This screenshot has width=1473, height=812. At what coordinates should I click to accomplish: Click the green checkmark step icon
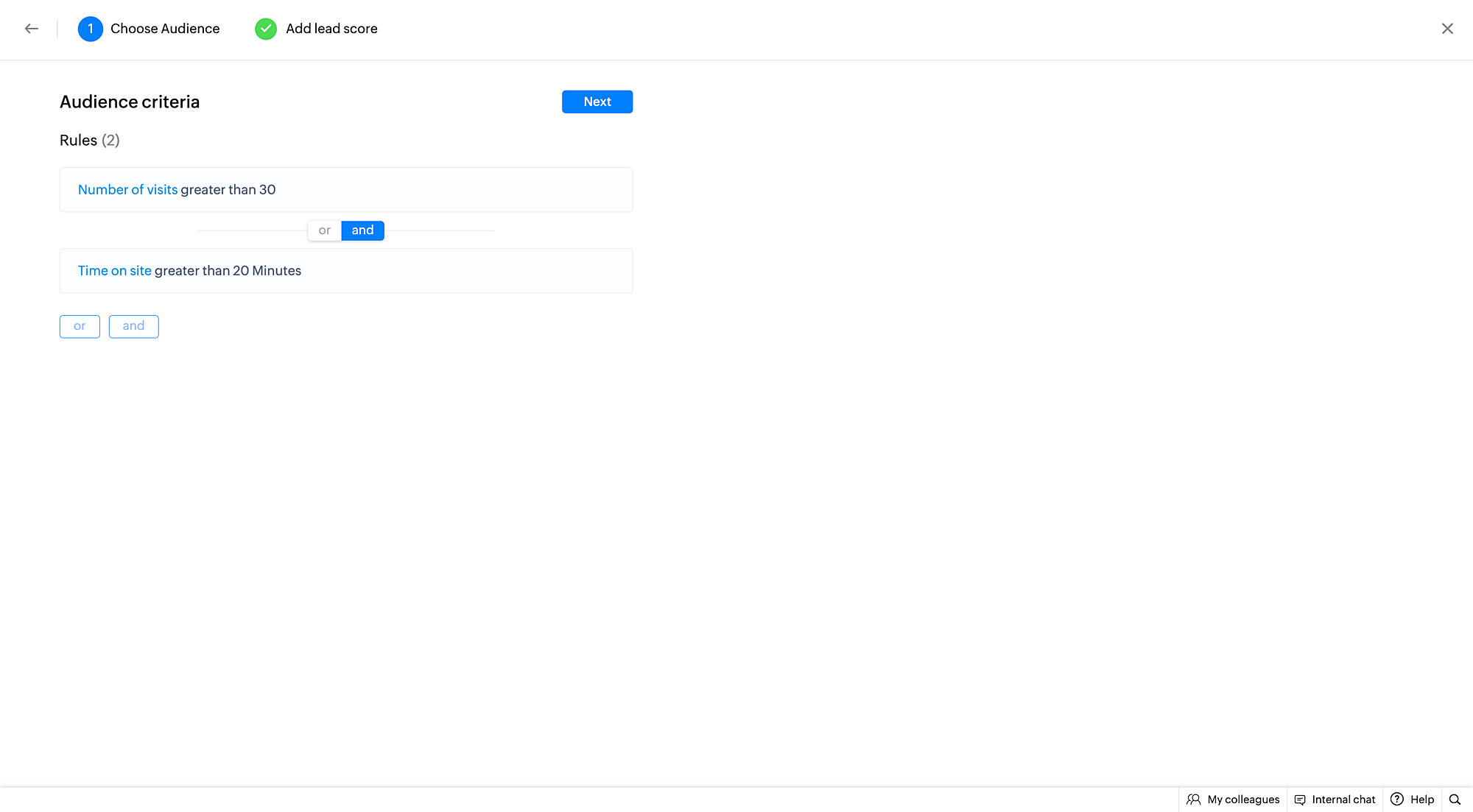(265, 29)
